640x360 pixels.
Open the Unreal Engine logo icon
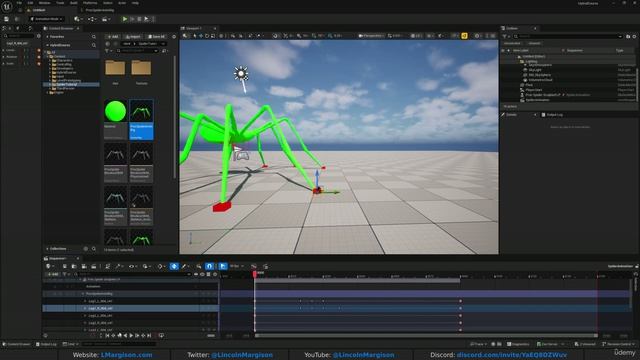(x=7, y=6)
